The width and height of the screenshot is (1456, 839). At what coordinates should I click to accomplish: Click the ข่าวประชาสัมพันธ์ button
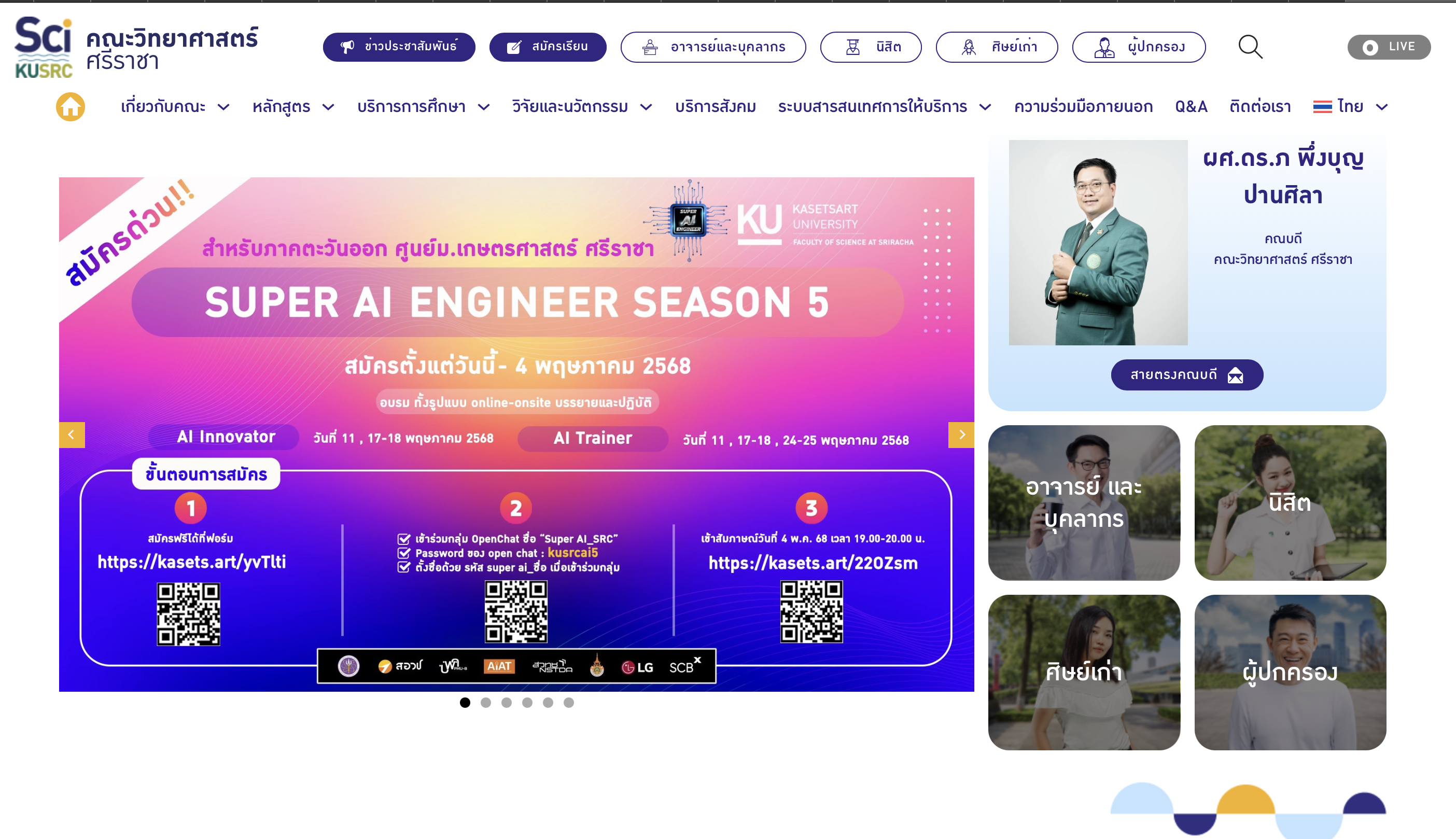coord(399,47)
